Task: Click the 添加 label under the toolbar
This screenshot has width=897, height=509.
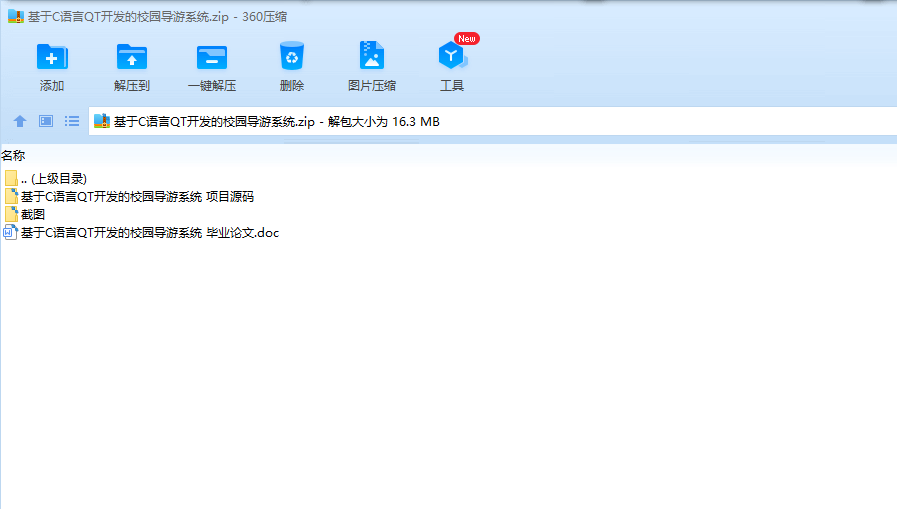Action: [x=51, y=86]
